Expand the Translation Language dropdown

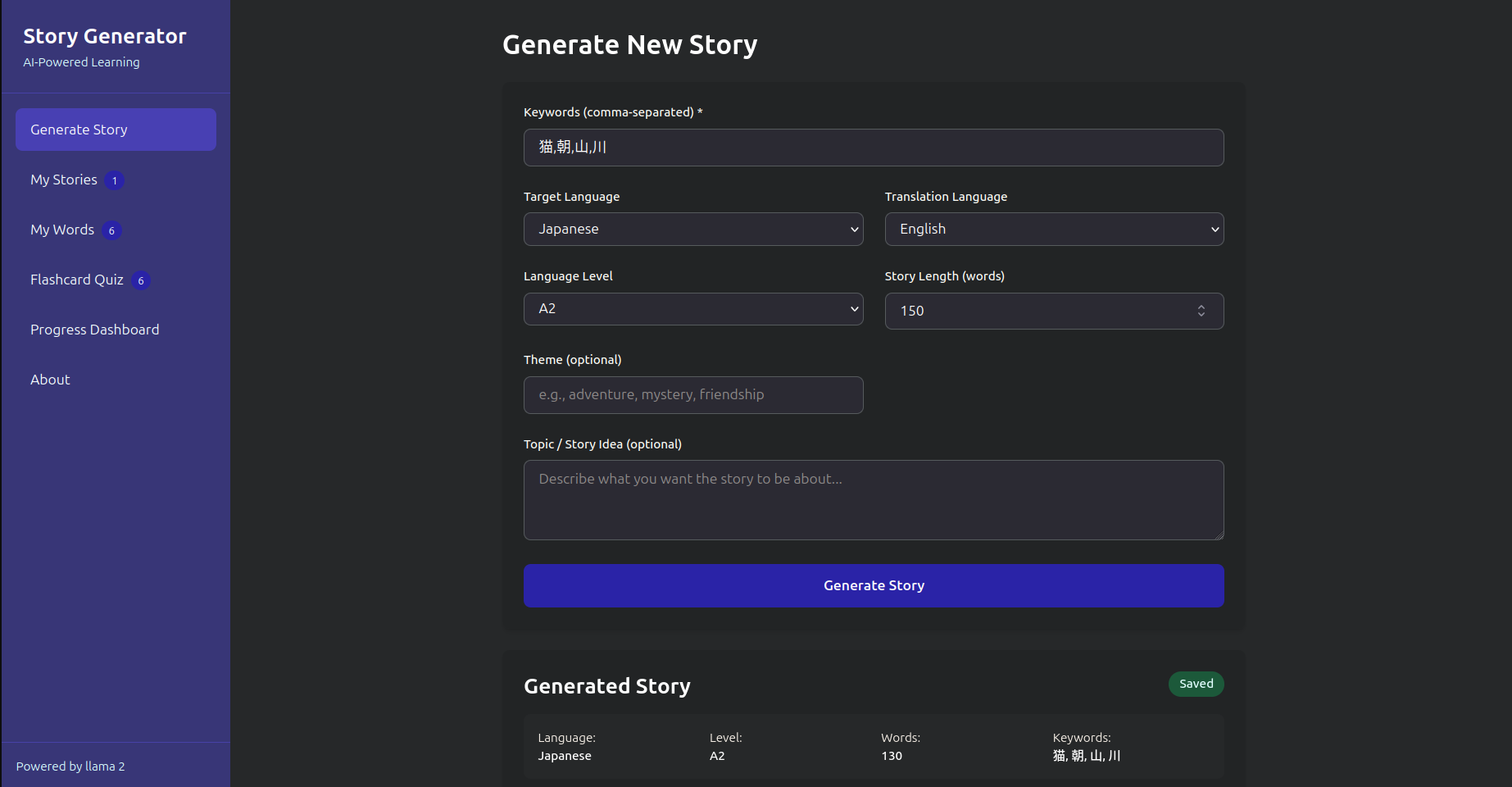1054,230
